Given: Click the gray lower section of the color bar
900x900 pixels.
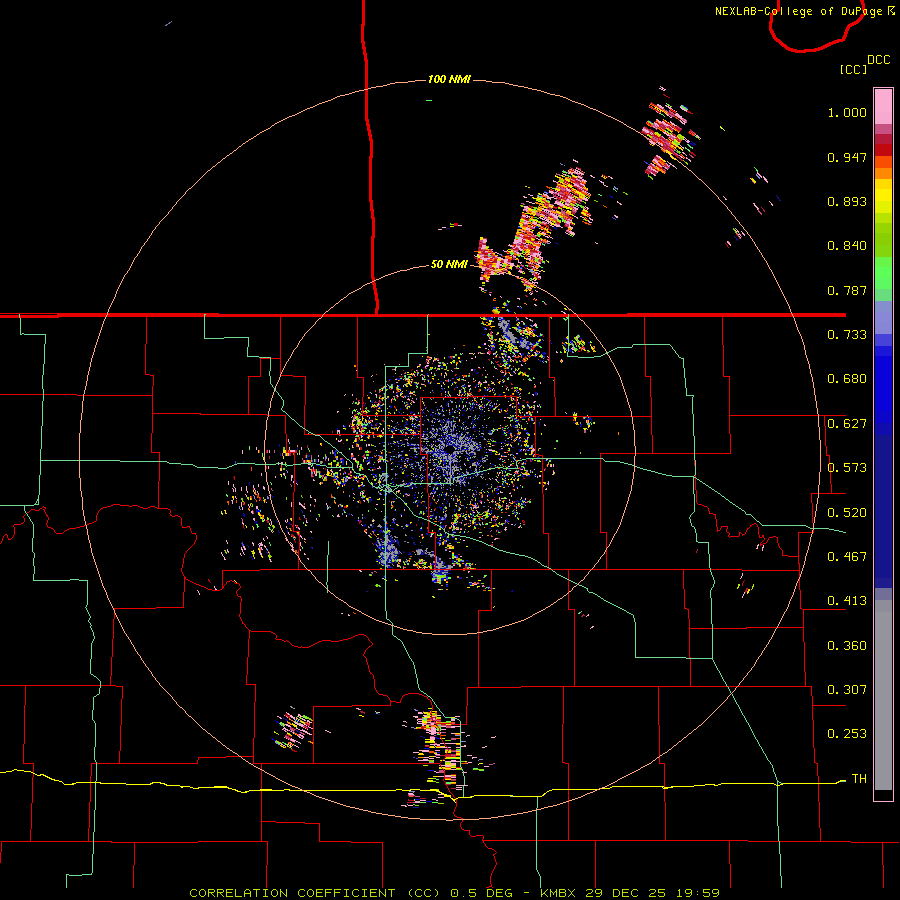Looking at the screenshot, I should tap(883, 695).
